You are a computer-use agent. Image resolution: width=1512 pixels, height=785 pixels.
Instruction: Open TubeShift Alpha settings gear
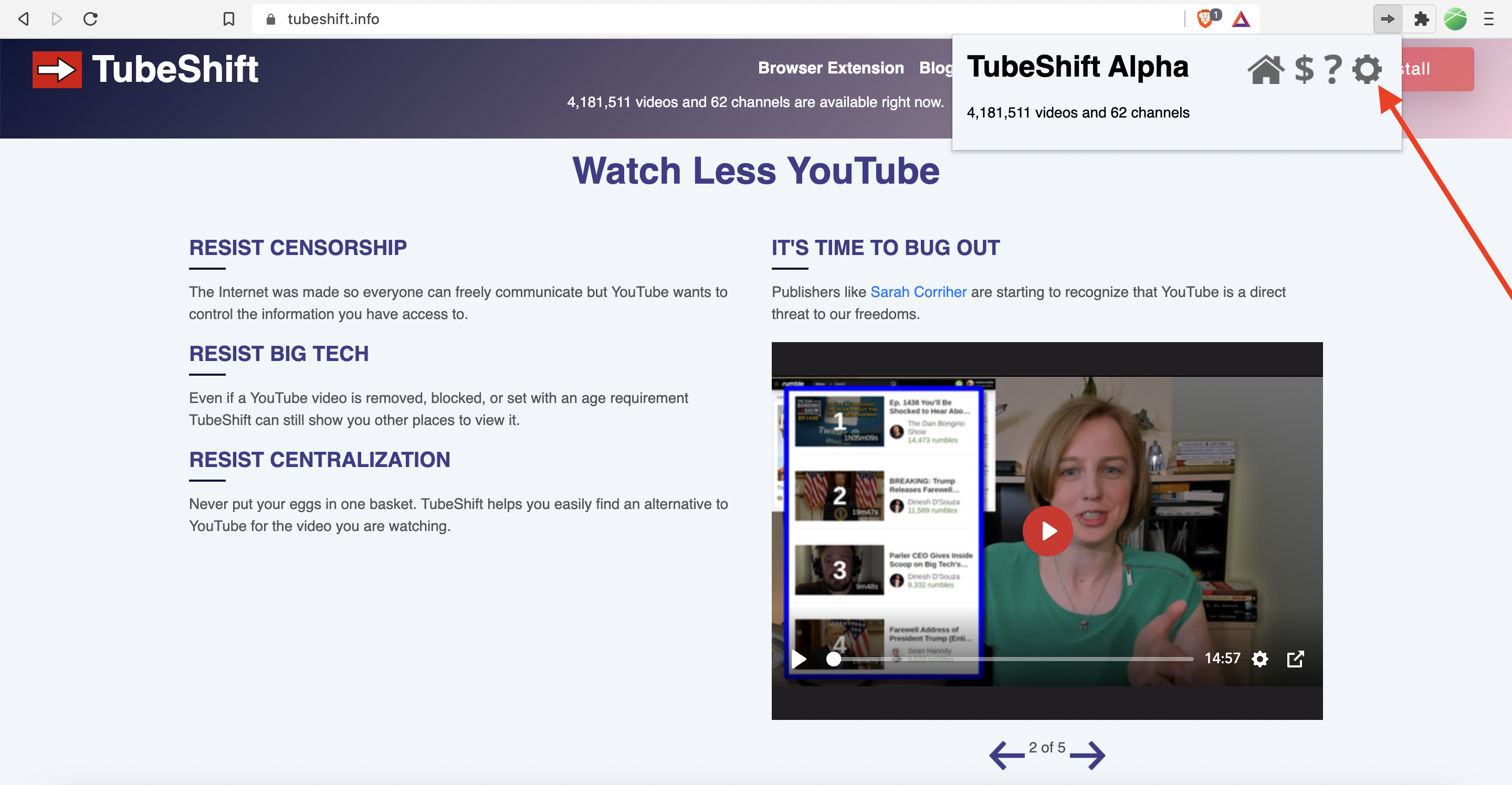click(x=1367, y=70)
